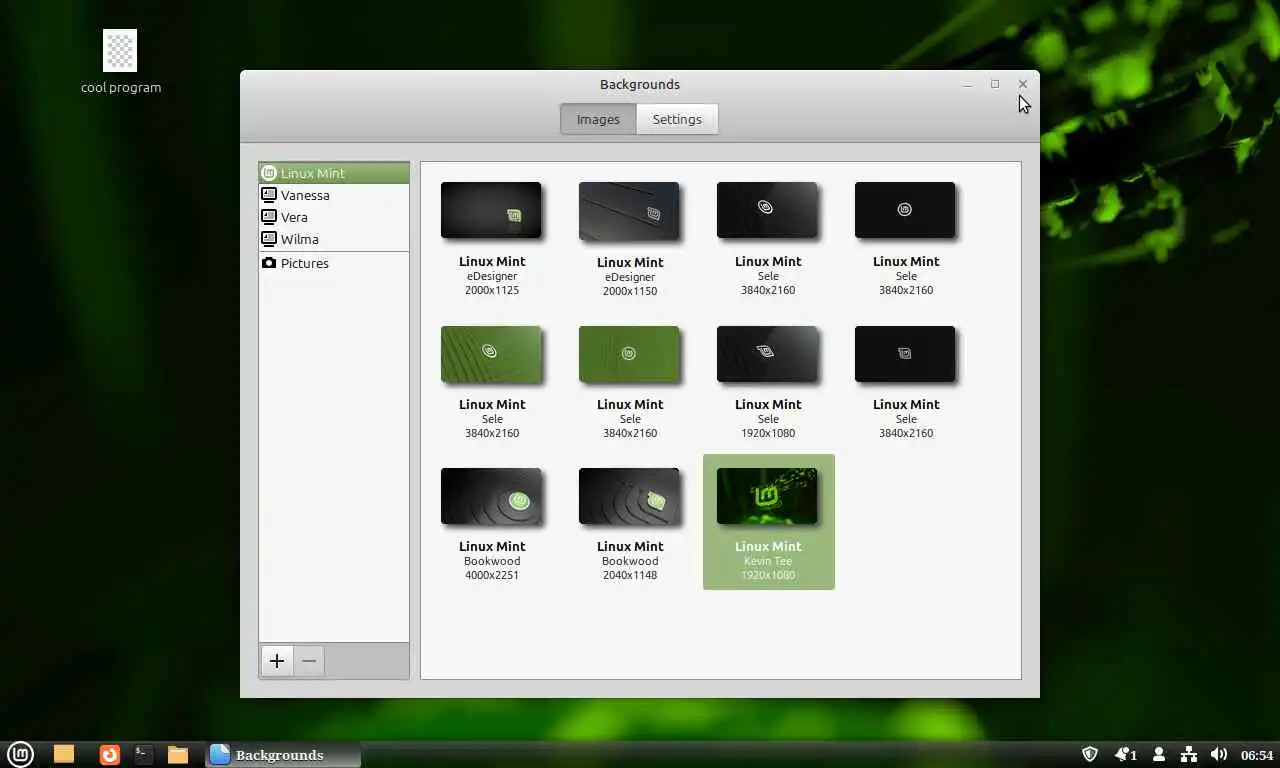Open the sound volume tray icon
The width and height of the screenshot is (1280, 768).
[x=1218, y=754]
